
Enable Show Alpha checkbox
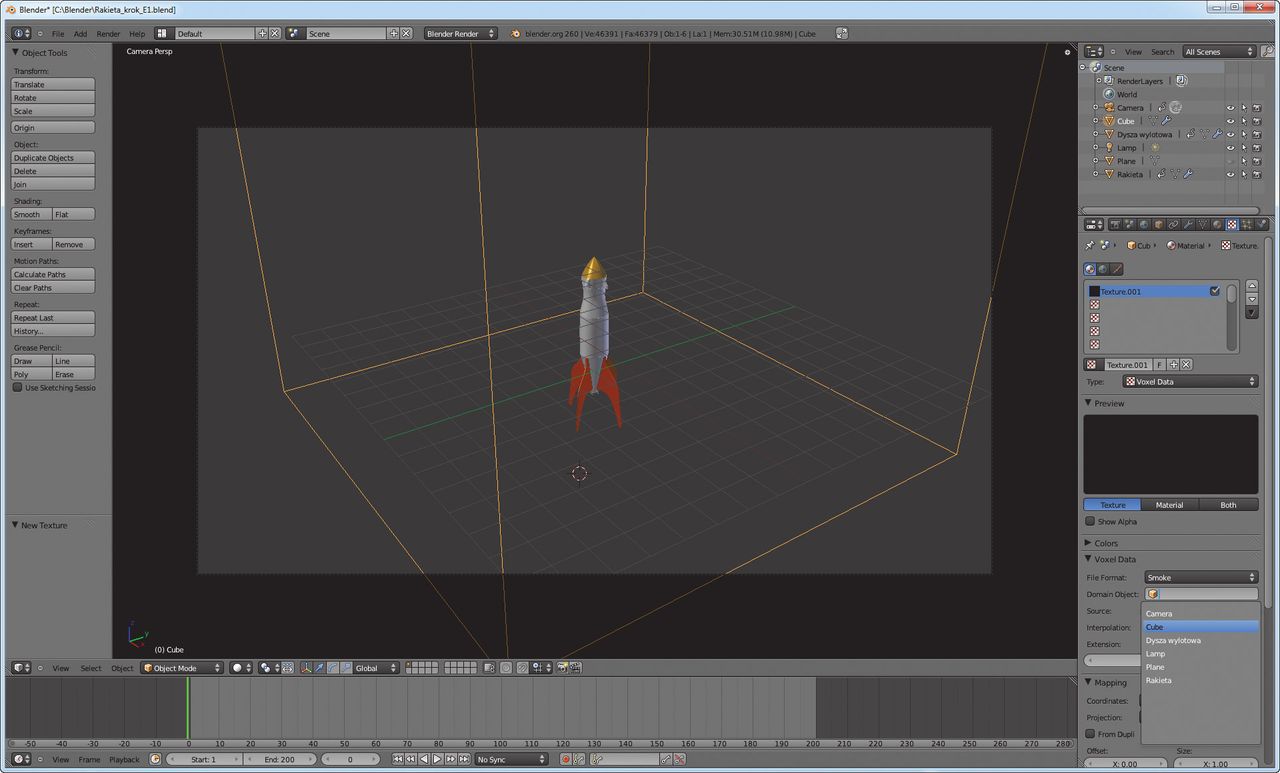tap(1090, 521)
